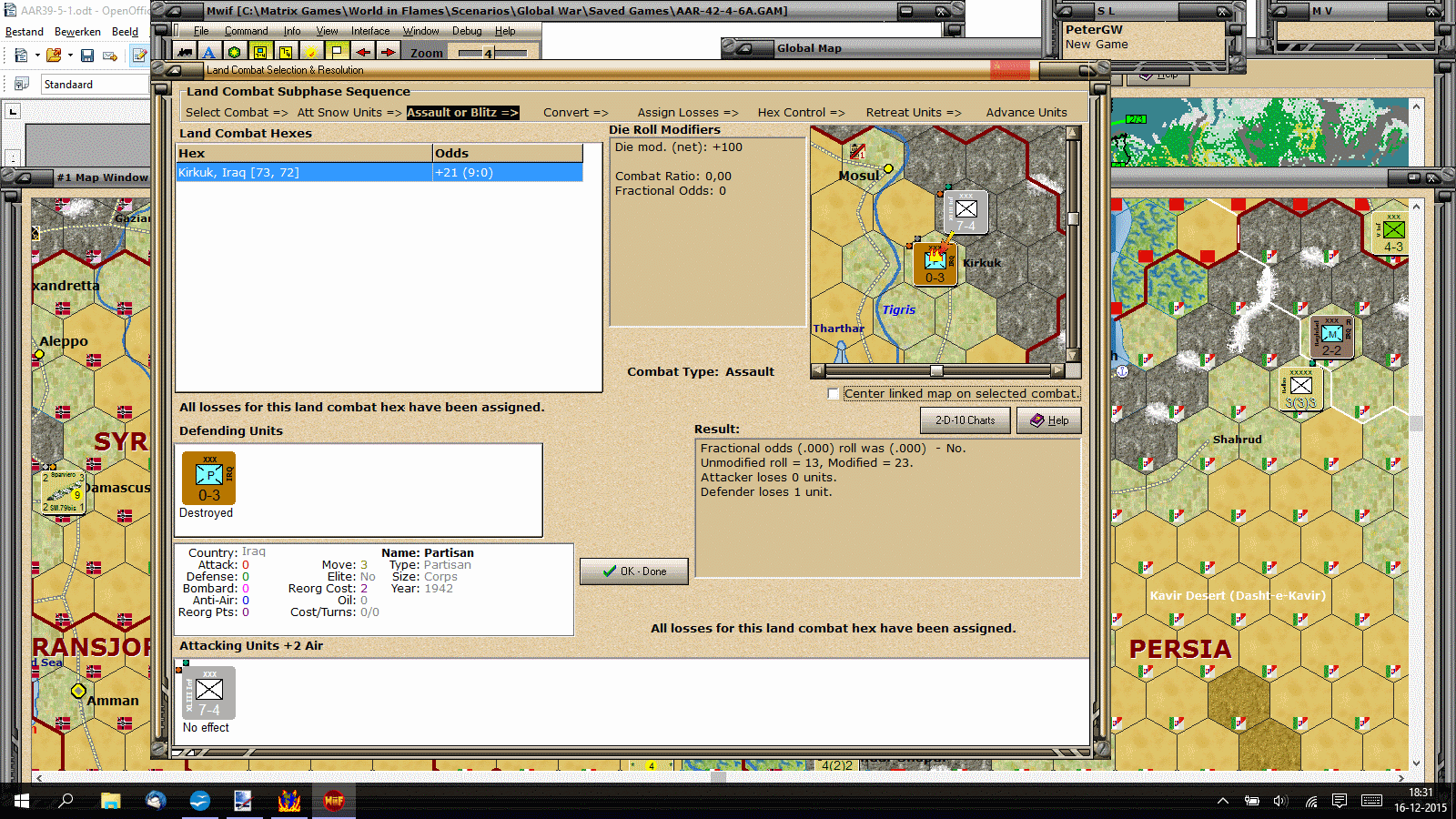Click the Hex column header
The width and height of the screenshot is (1456, 819).
pyautogui.click(x=305, y=153)
